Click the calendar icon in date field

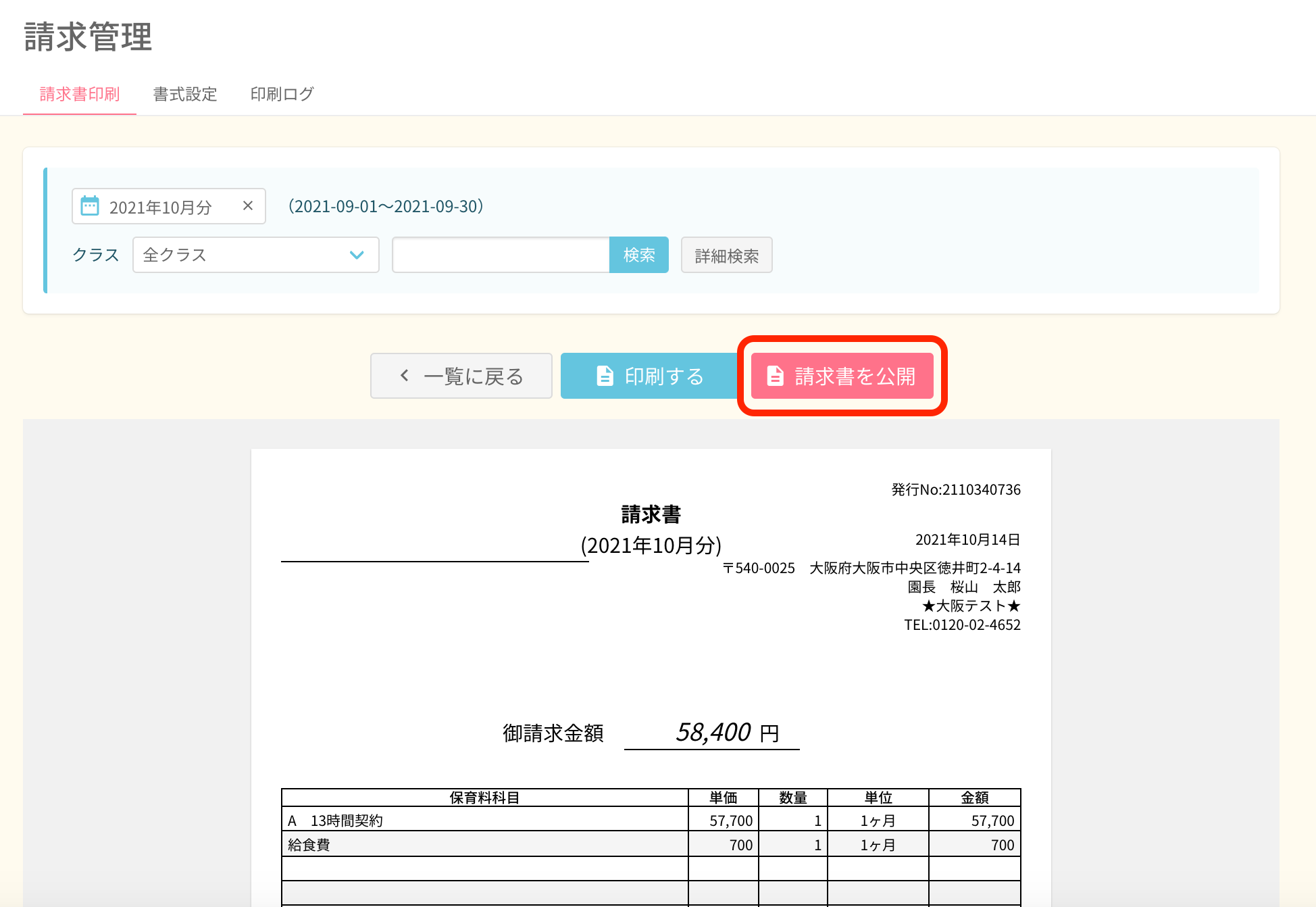point(90,205)
